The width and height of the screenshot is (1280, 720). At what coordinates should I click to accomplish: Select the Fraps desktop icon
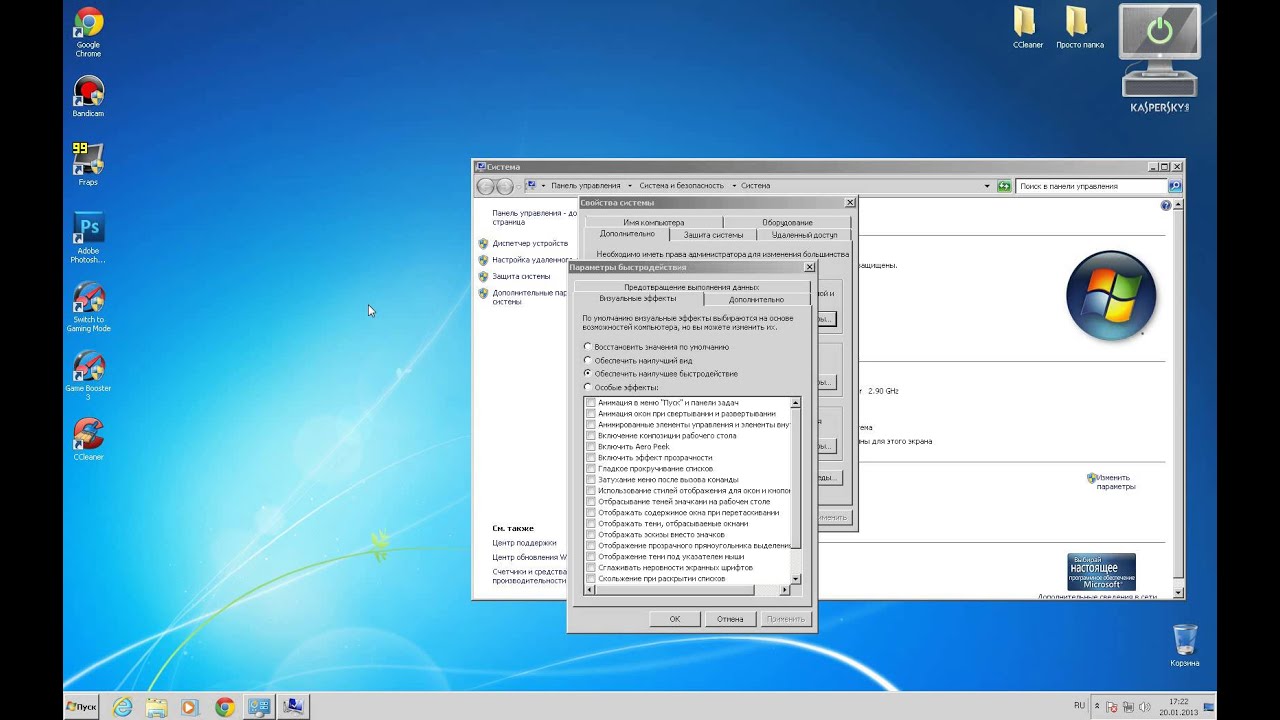click(x=88, y=164)
